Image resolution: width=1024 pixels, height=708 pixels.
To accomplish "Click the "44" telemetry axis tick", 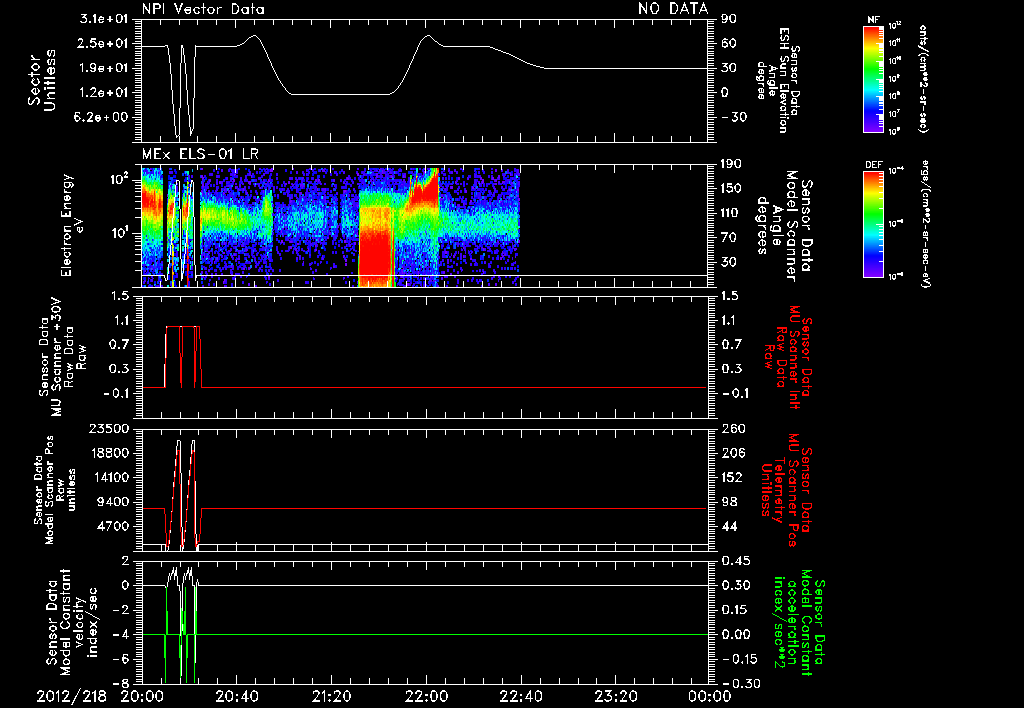I will (x=729, y=526).
